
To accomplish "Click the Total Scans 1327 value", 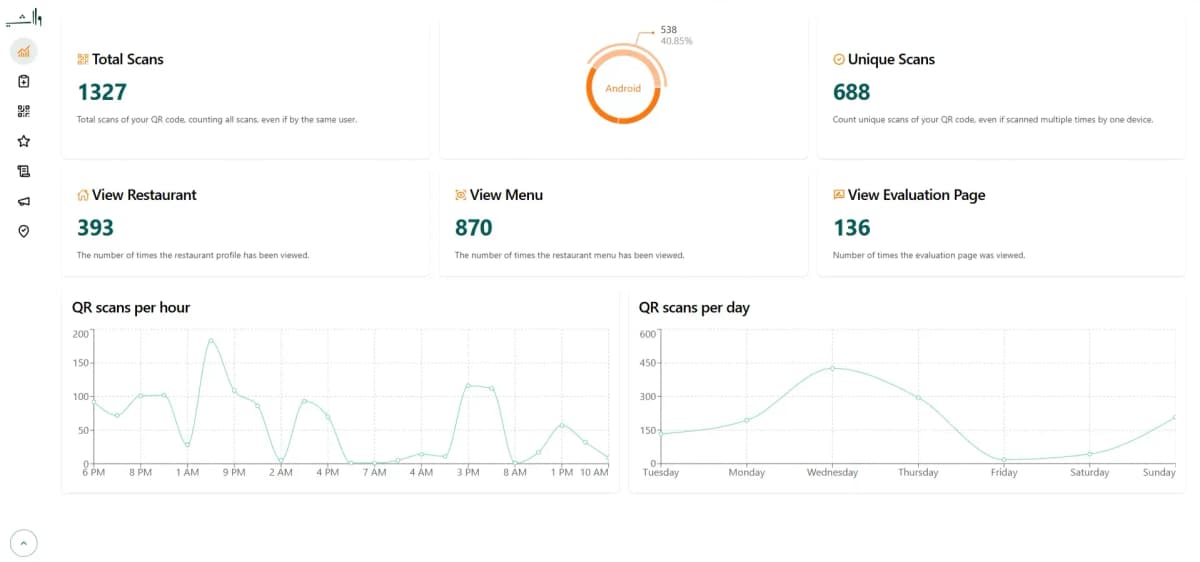I will [x=102, y=92].
